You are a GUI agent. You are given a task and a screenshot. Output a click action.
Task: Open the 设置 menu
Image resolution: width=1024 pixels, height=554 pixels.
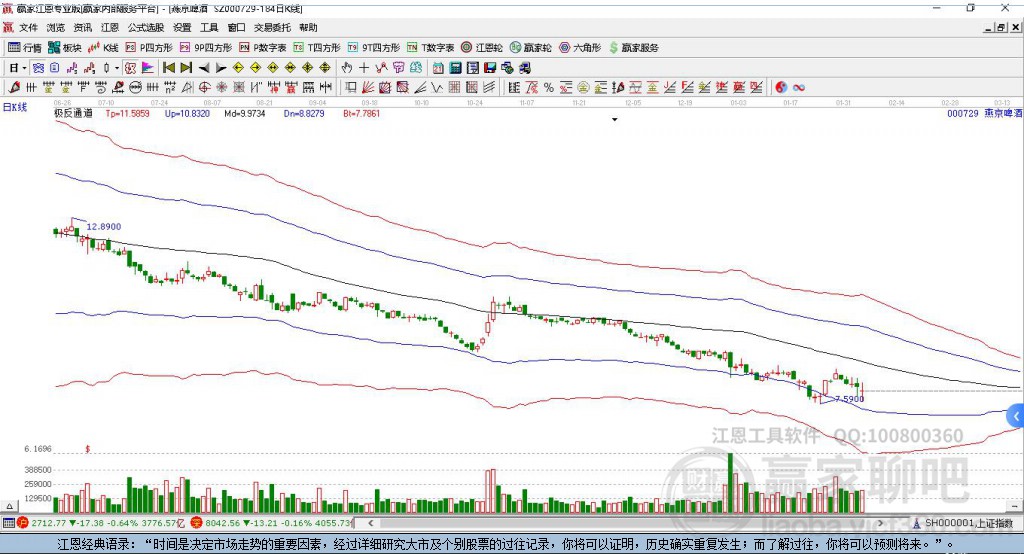(182, 27)
